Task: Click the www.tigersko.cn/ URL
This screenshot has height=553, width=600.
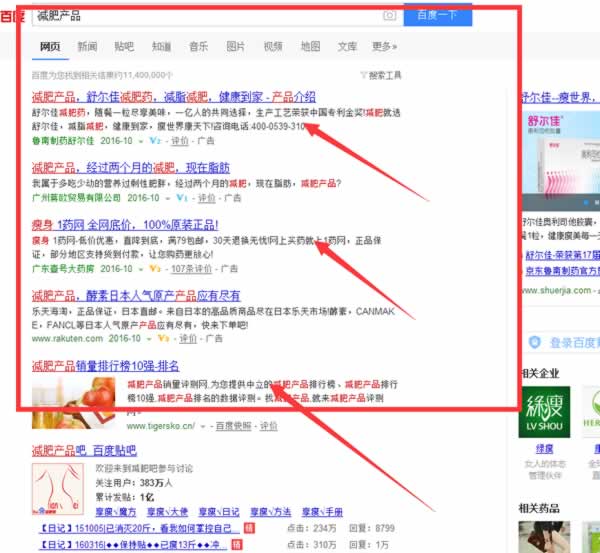Action: pos(161,426)
